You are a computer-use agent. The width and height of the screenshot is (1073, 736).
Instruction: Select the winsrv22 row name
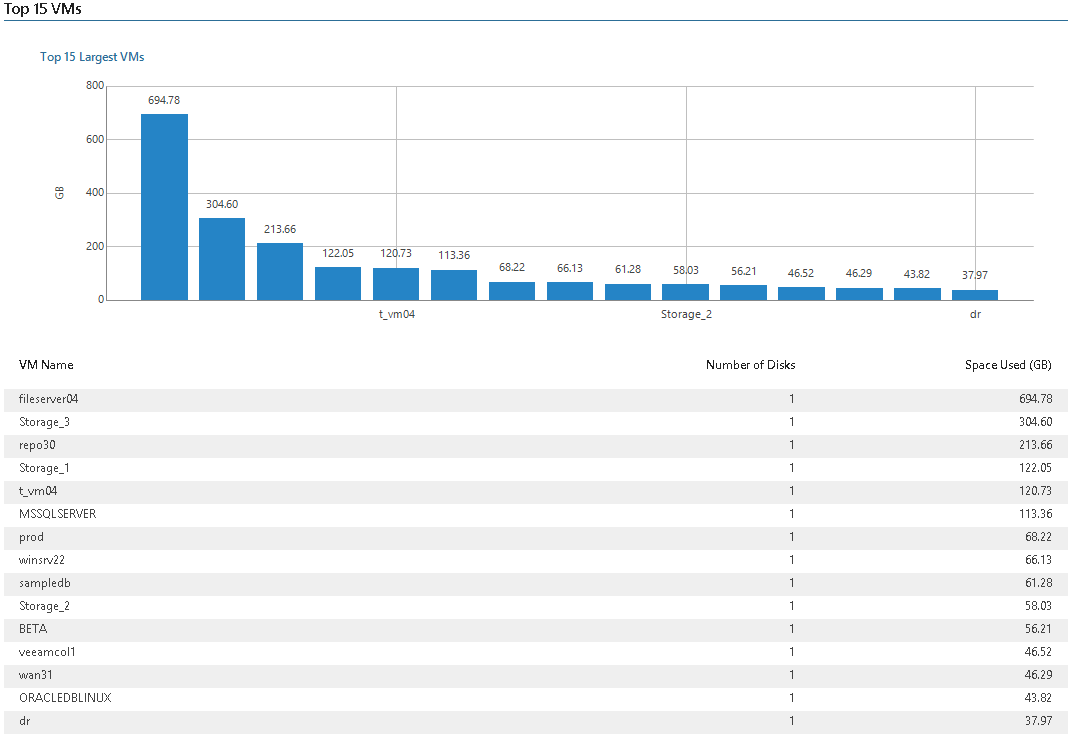pos(42,560)
